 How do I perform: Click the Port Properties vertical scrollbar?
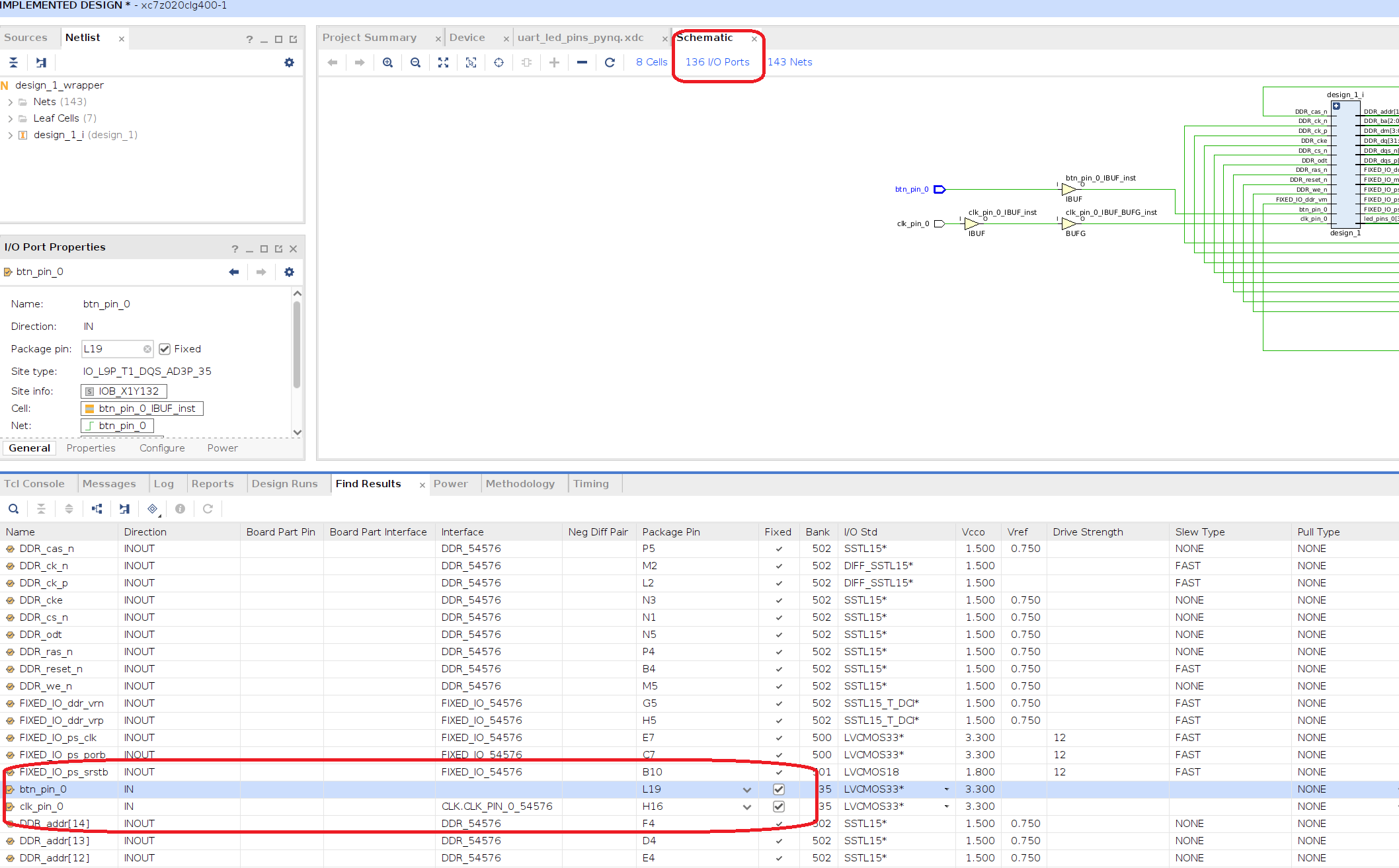pos(298,344)
